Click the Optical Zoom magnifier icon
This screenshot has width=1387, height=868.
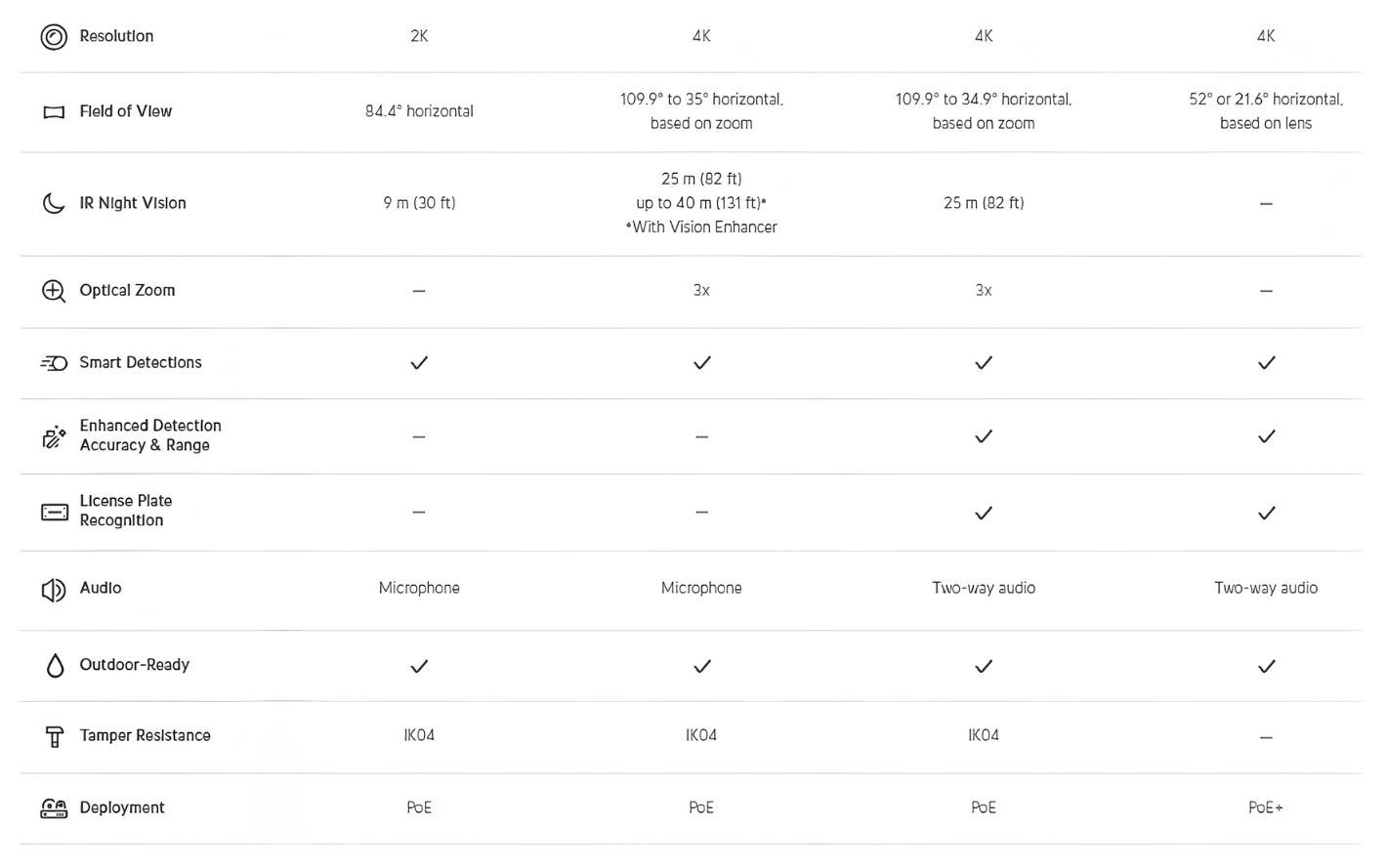[x=54, y=291]
